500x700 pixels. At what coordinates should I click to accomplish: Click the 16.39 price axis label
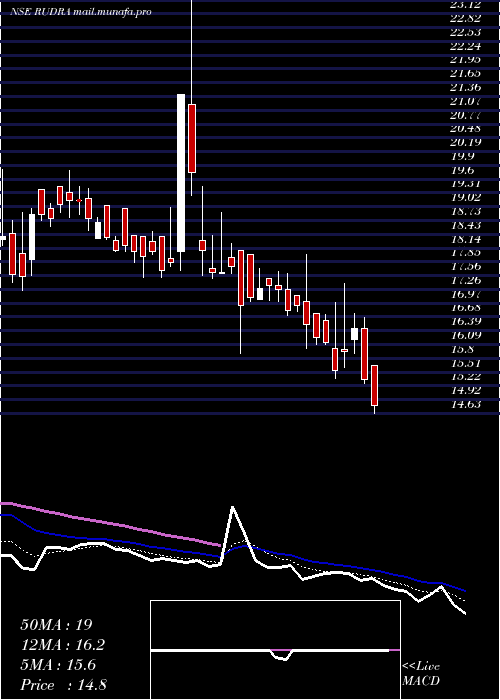466,322
